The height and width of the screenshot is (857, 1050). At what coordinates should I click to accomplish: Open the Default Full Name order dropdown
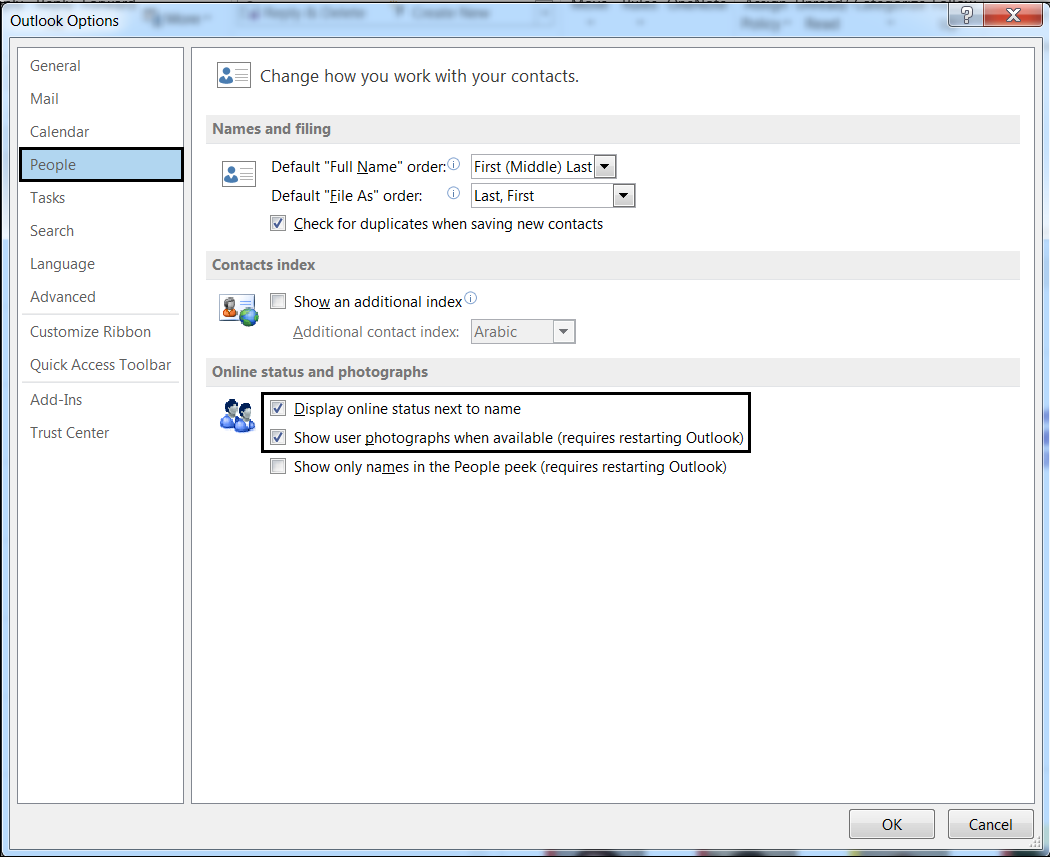605,166
